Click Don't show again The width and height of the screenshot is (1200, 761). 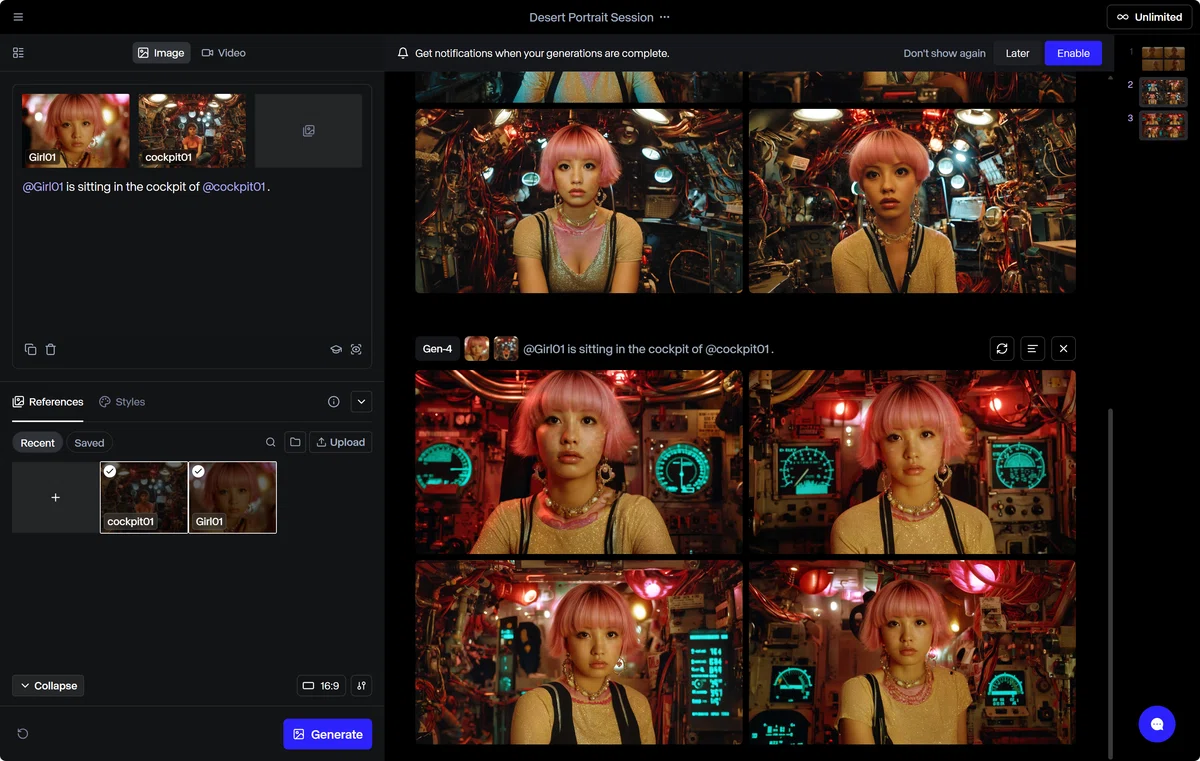(944, 53)
